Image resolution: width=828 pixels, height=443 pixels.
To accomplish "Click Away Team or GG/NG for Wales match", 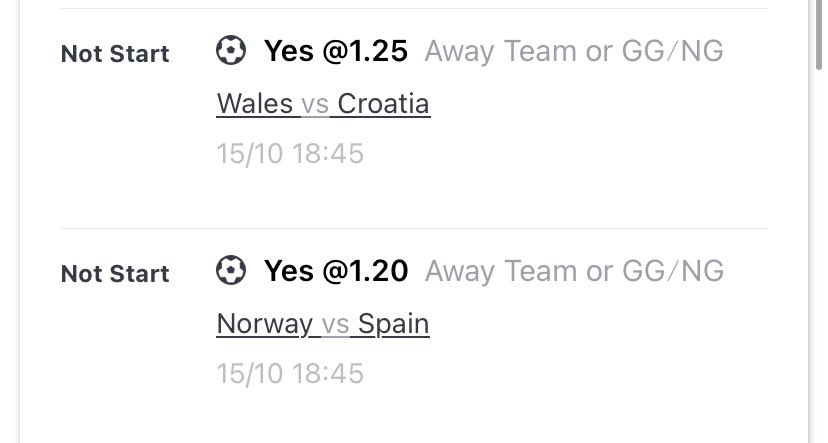I will (x=574, y=51).
